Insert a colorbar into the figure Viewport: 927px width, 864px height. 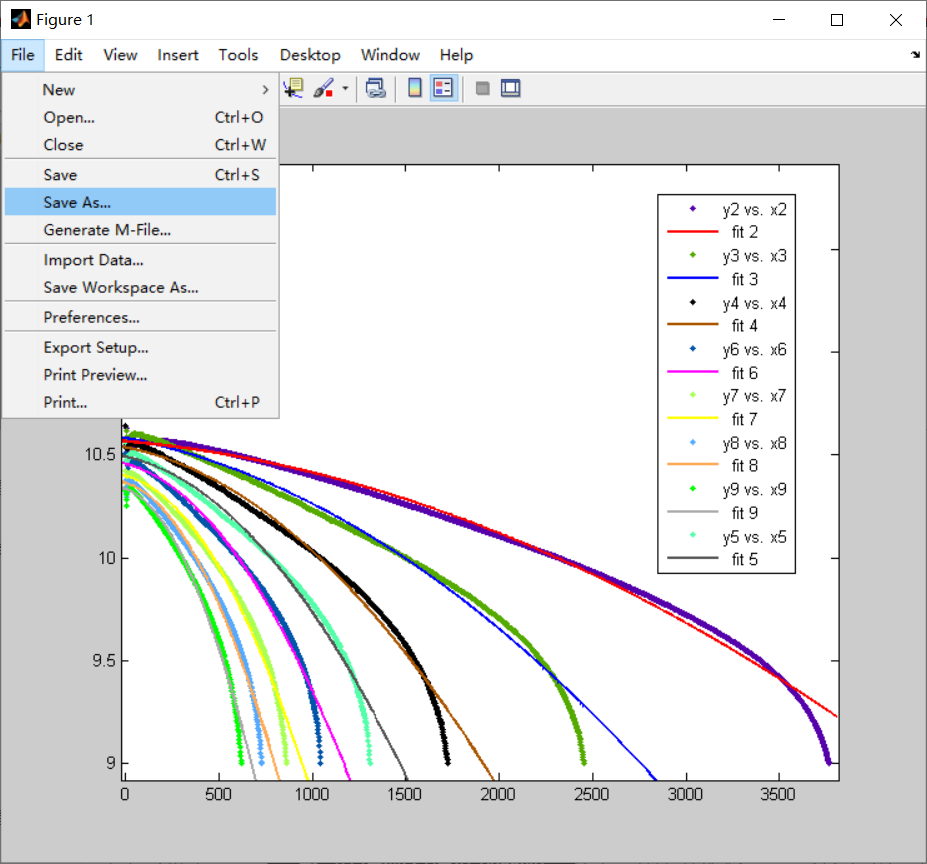(414, 88)
